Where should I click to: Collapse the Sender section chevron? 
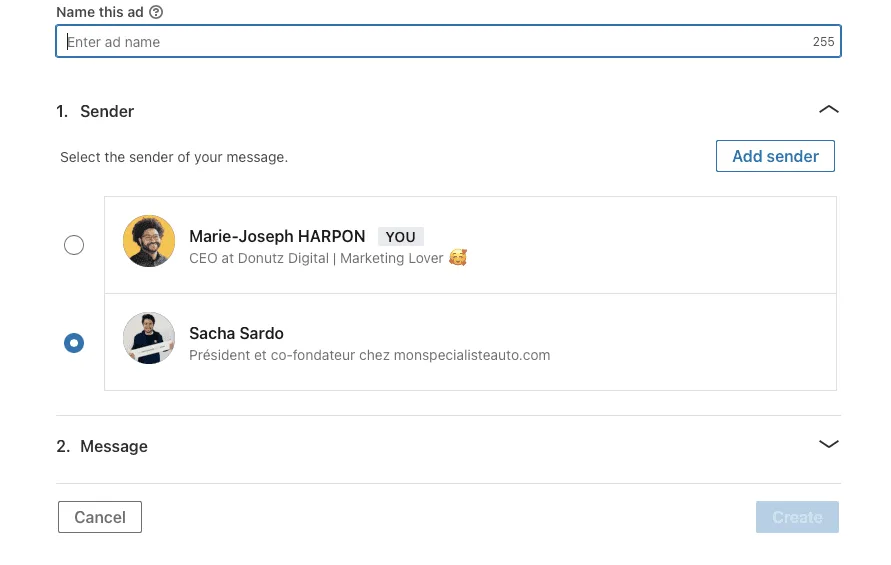828,109
